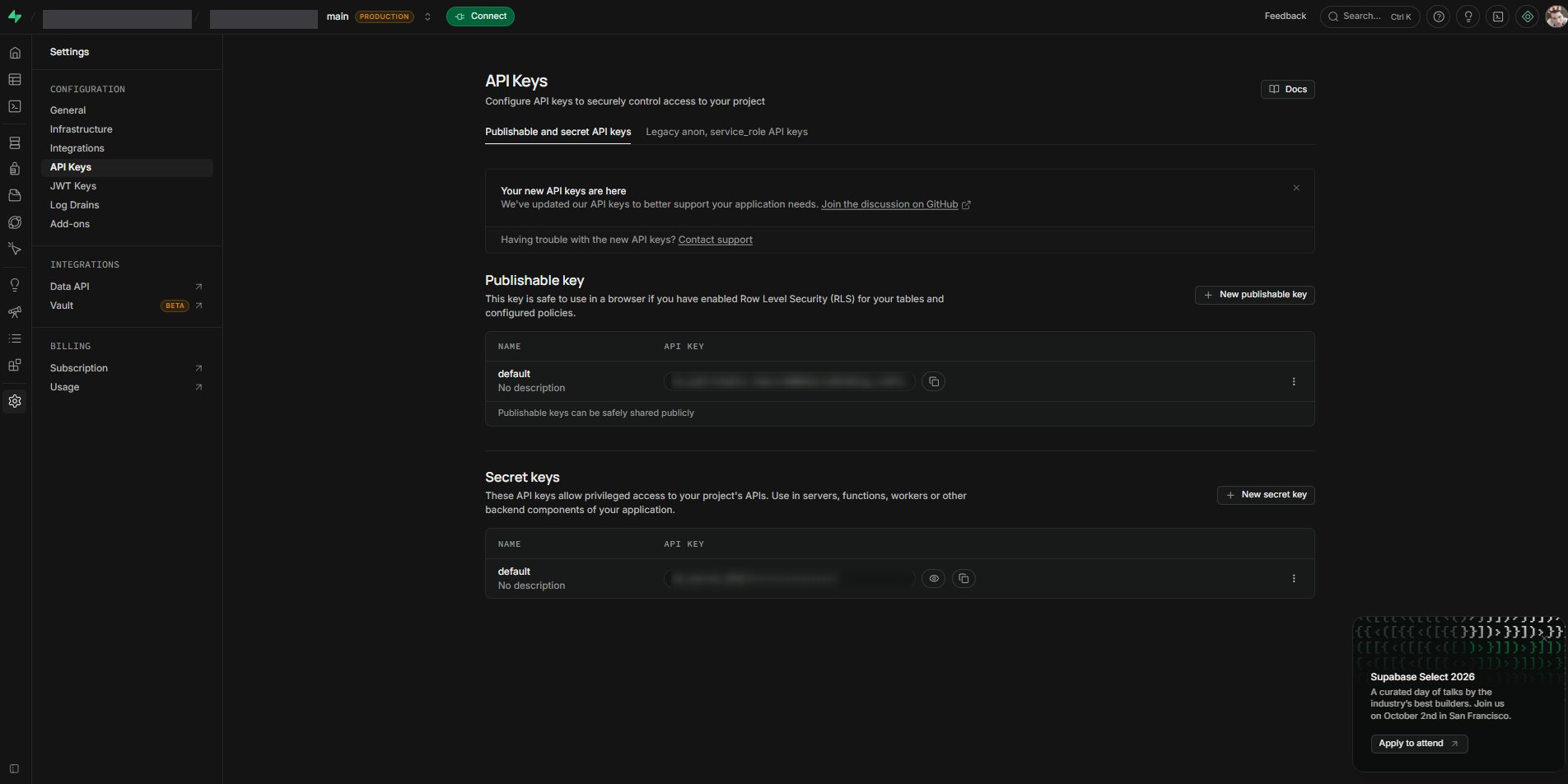Image resolution: width=1568 pixels, height=784 pixels.
Task: Open the Integrations blocks icon in sidebar
Action: coord(15,365)
